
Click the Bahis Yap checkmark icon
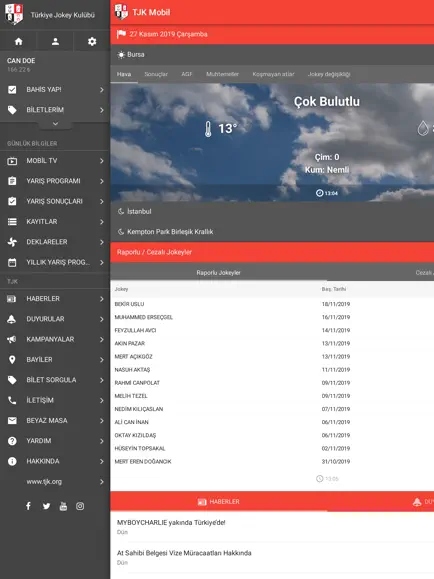click(12, 90)
